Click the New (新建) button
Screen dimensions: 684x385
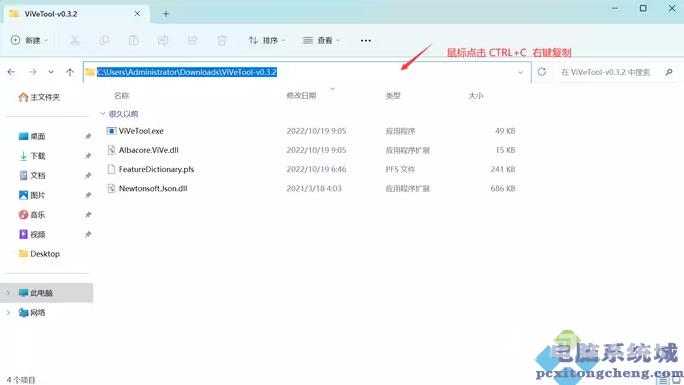(29, 40)
